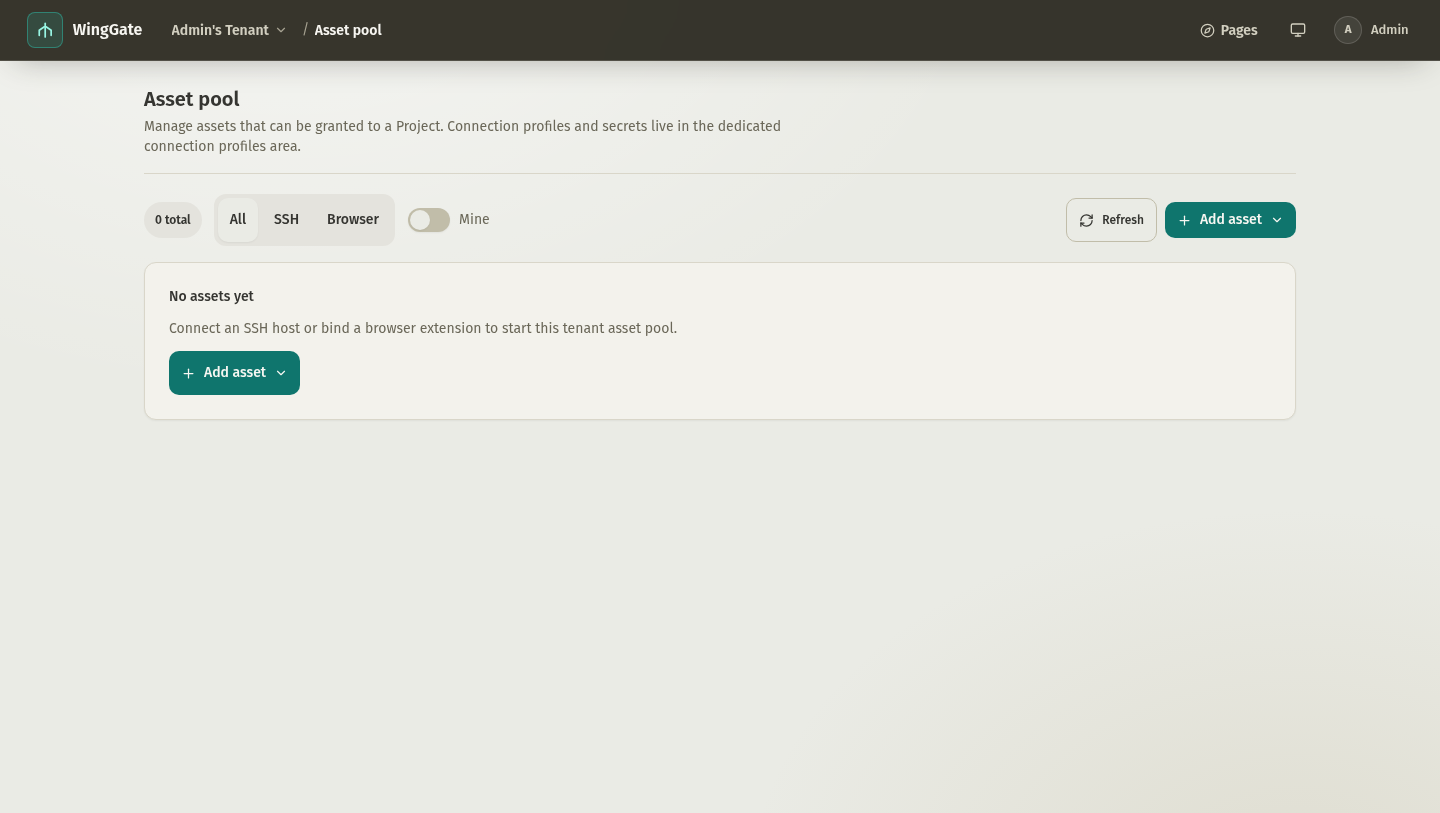1440x813 pixels.
Task: Click plus icon in empty-state Add asset
Action: 188,373
